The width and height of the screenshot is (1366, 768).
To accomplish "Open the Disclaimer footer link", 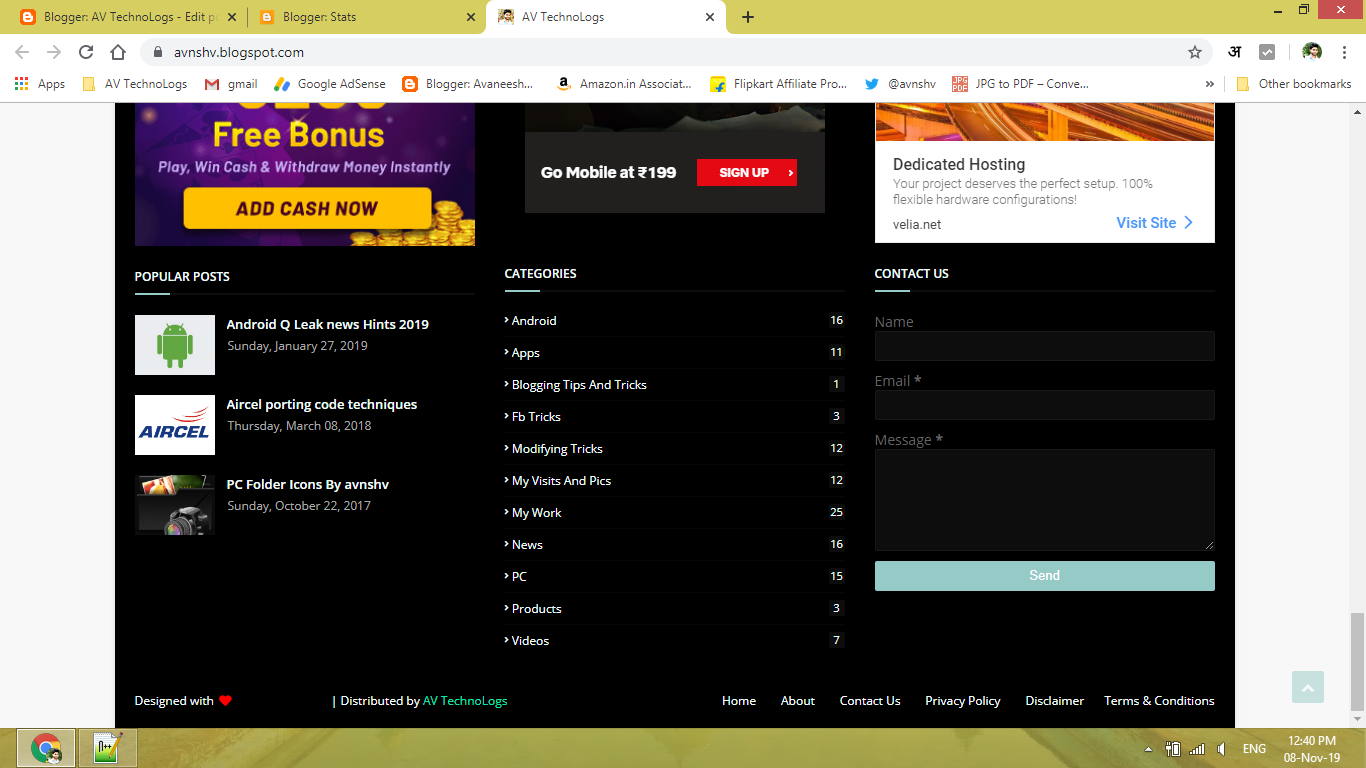I will pyautogui.click(x=1055, y=701).
